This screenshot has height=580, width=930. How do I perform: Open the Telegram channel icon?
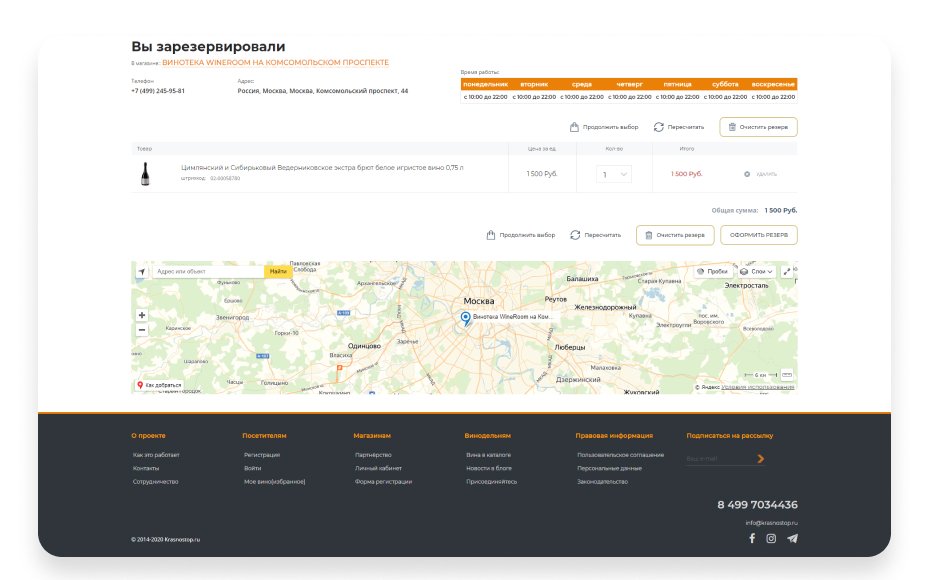point(792,538)
